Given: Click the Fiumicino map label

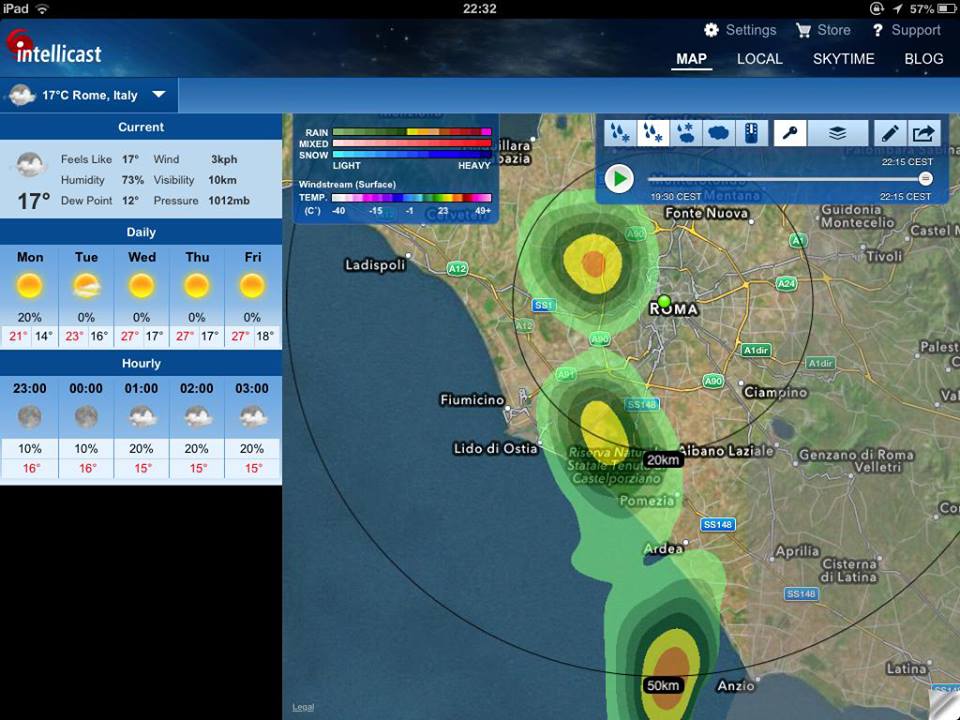Looking at the screenshot, I should [472, 400].
